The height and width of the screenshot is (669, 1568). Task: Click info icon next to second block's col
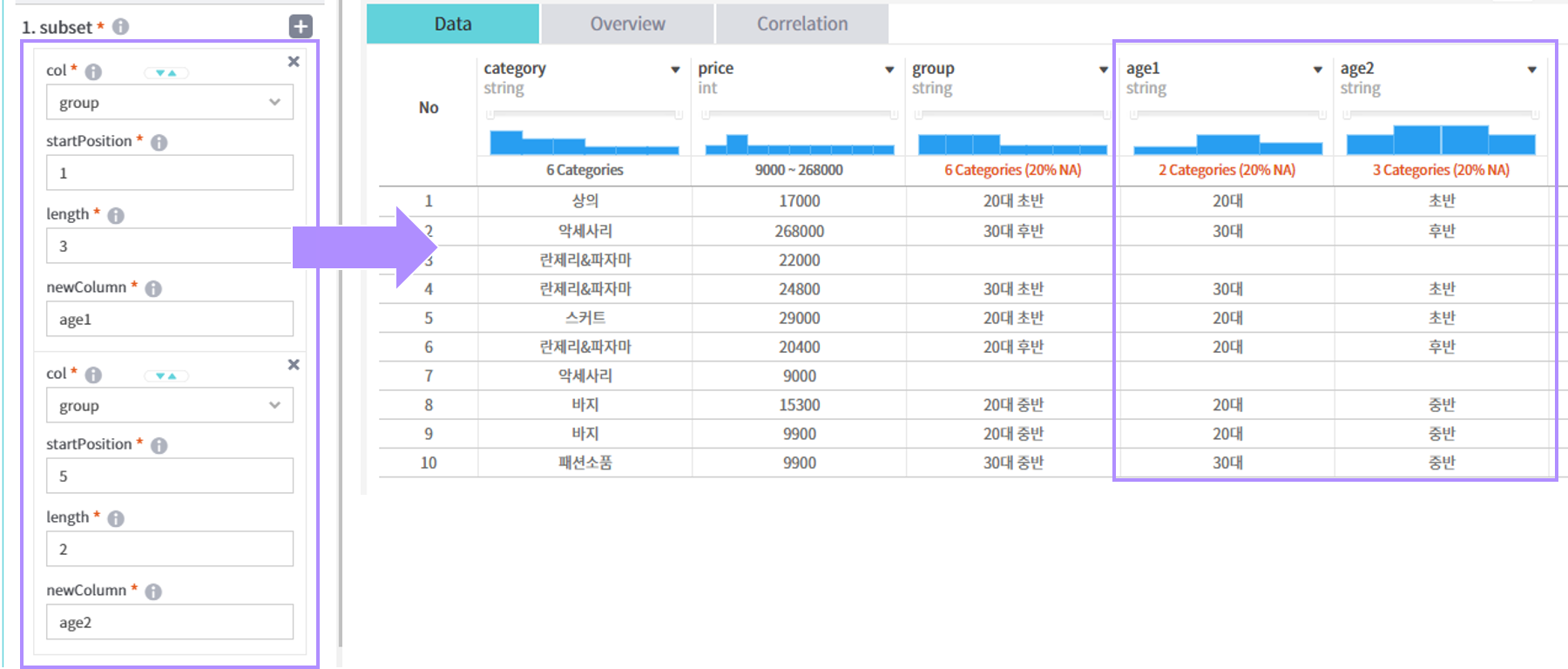point(93,375)
